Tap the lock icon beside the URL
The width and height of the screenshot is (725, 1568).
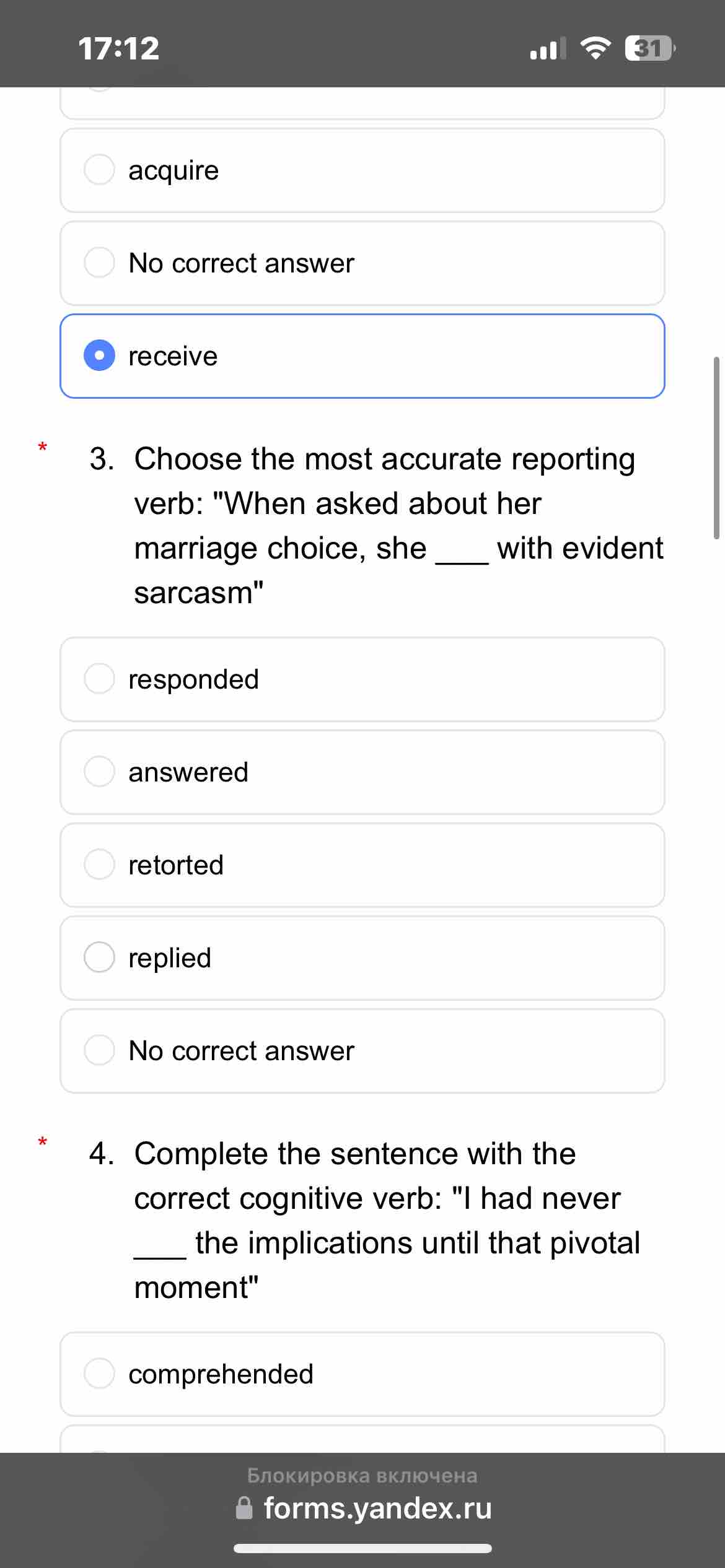point(245,1509)
